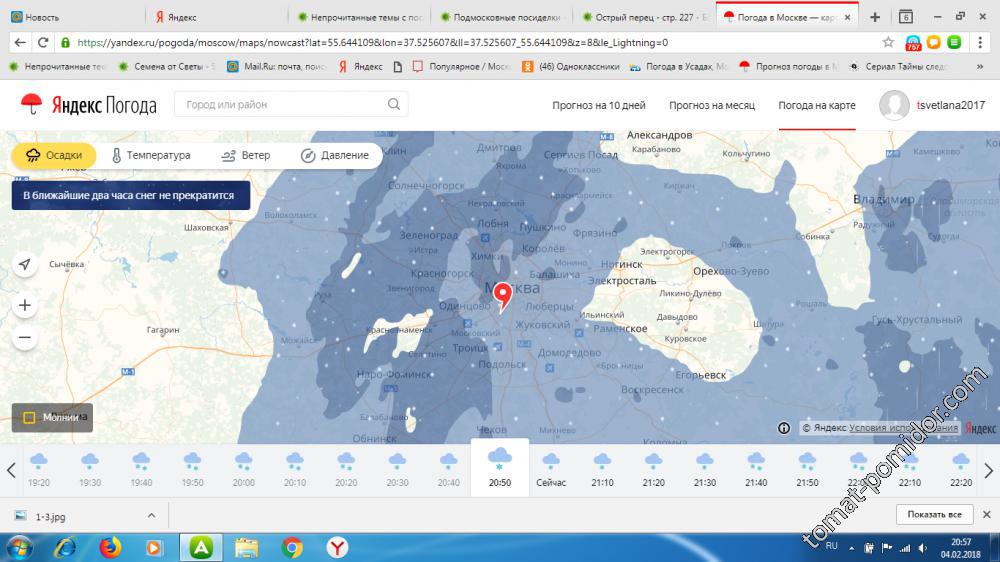Open the Mail.Ru bookmark

point(278,66)
